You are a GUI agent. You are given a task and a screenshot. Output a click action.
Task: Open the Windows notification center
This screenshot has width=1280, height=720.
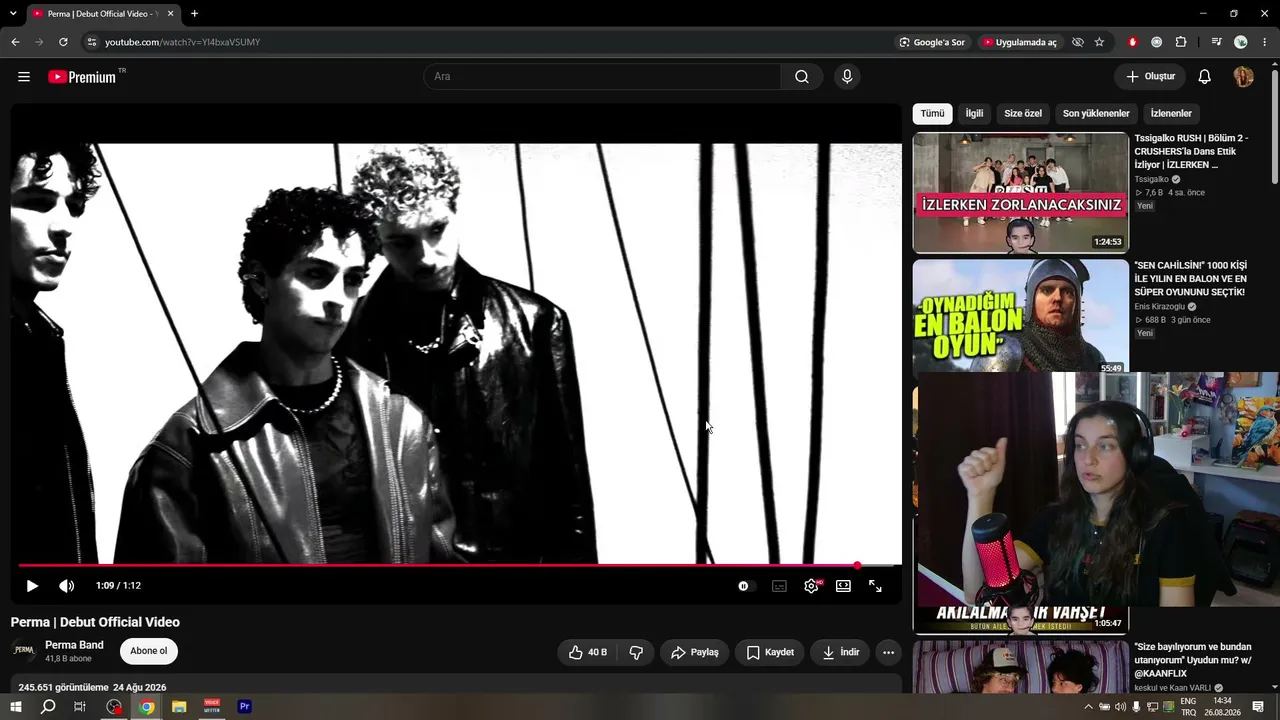[x=1258, y=707]
